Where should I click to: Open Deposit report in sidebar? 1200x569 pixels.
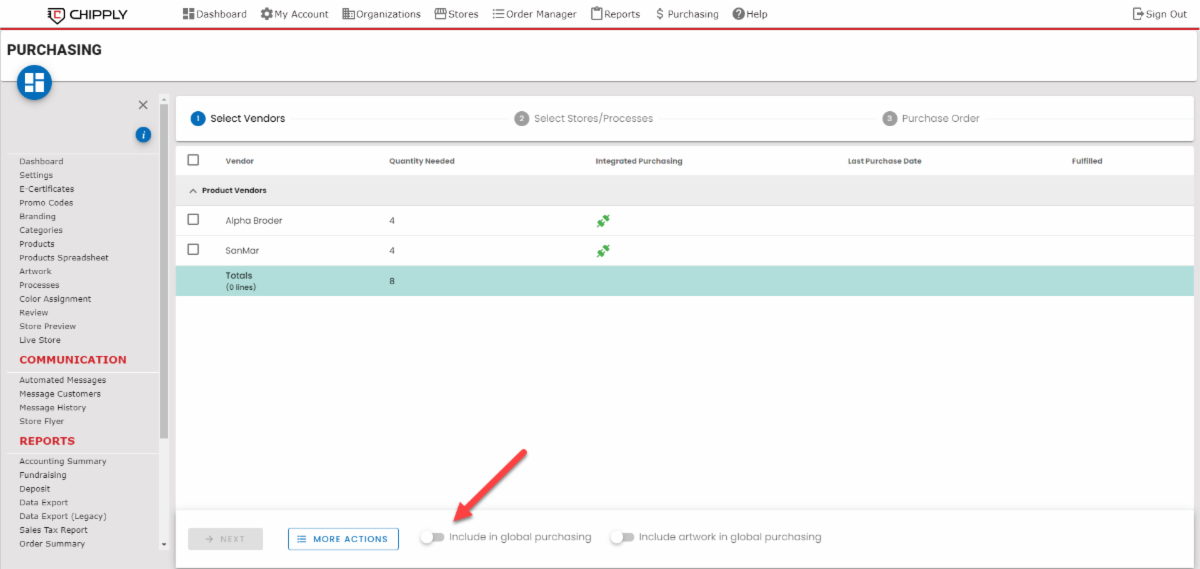(35, 489)
